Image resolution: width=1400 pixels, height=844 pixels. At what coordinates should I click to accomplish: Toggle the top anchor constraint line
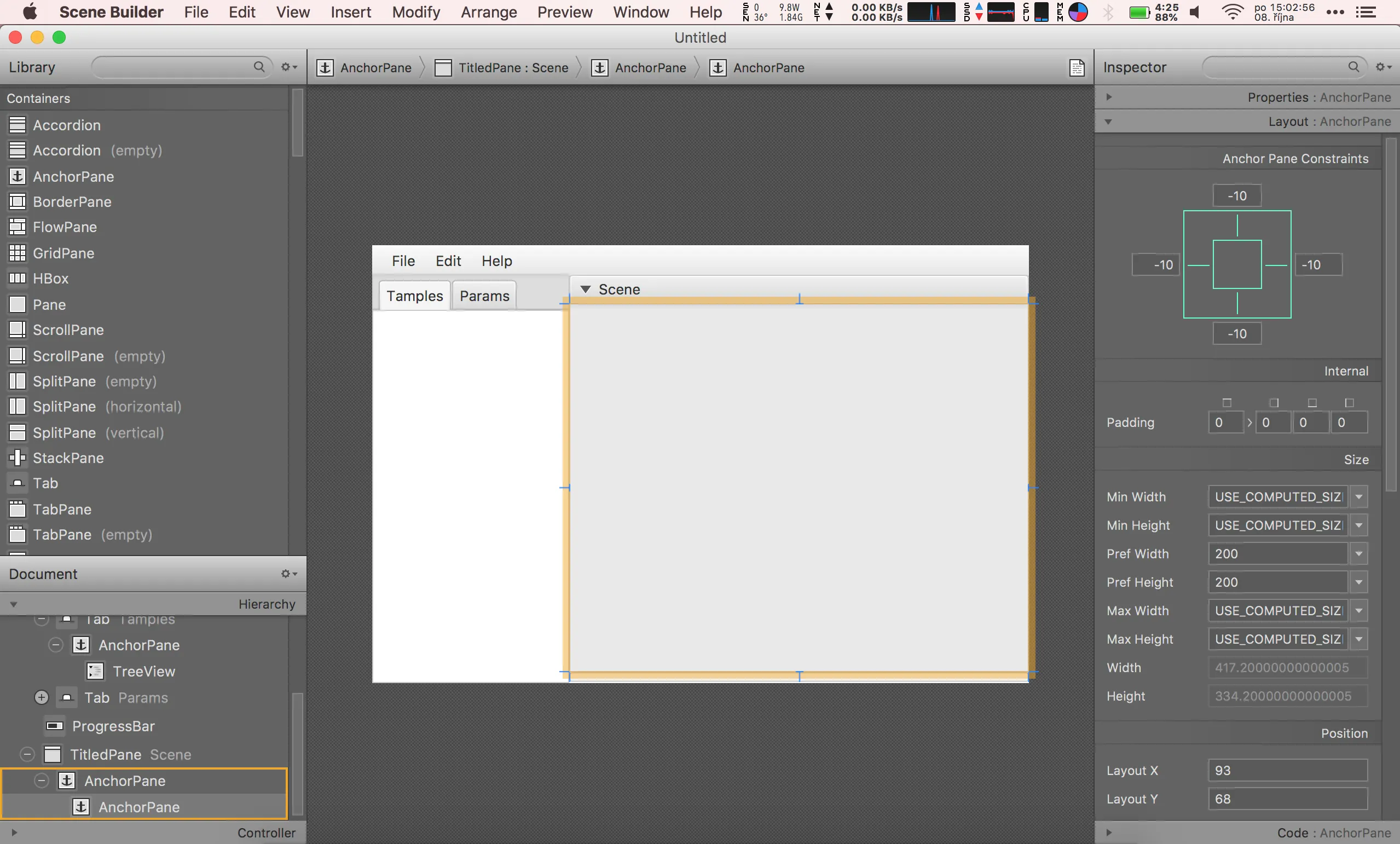pos(1237,225)
